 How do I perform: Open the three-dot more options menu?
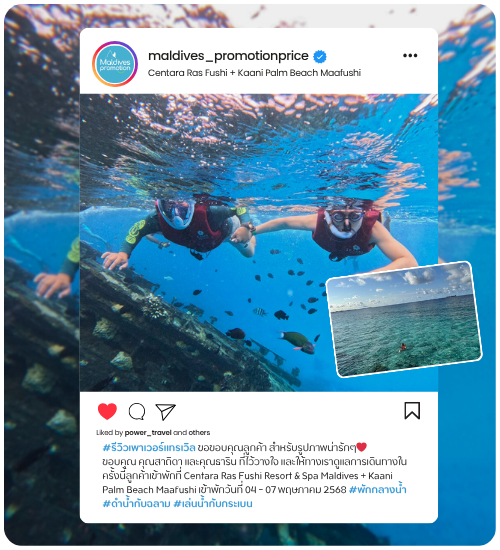click(410, 55)
